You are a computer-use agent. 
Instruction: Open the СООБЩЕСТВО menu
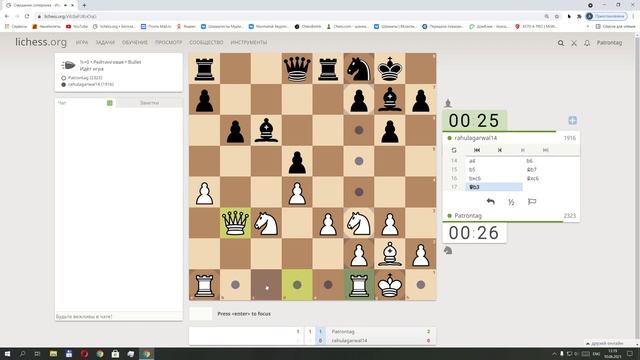[206, 42]
